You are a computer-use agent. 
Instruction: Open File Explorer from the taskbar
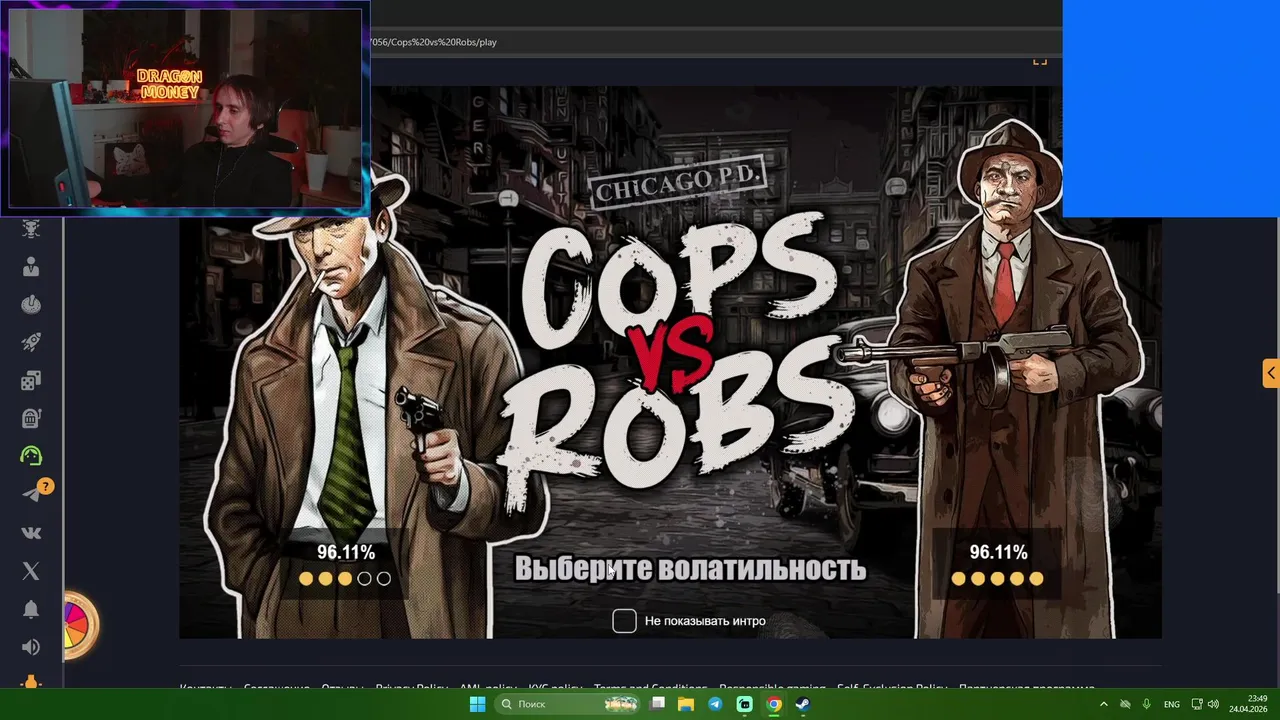click(686, 704)
